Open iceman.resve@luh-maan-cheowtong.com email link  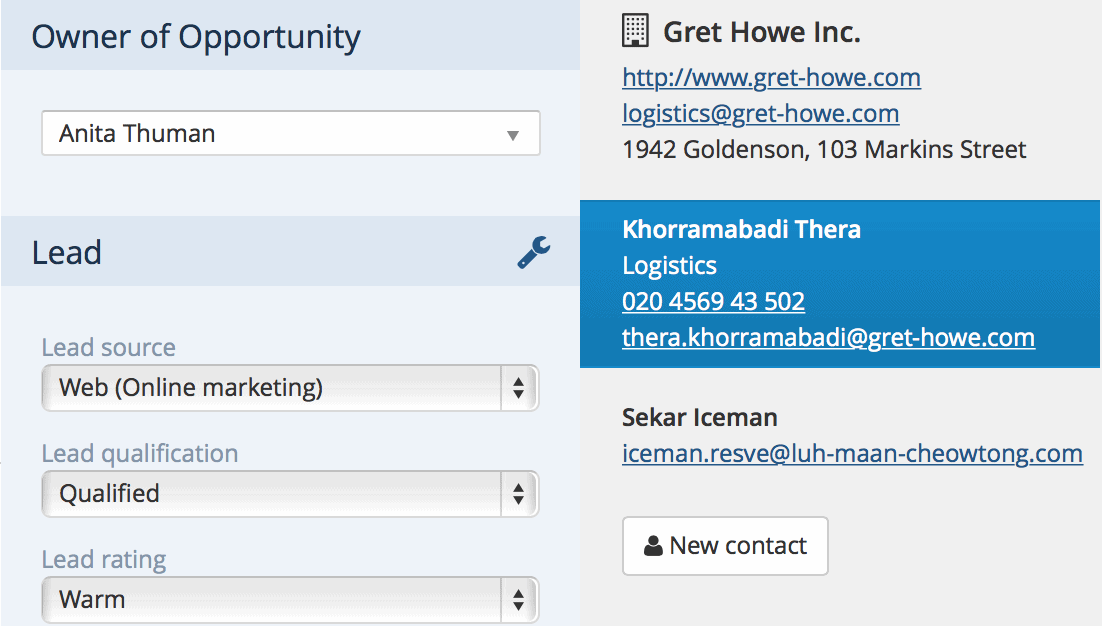coord(852,453)
